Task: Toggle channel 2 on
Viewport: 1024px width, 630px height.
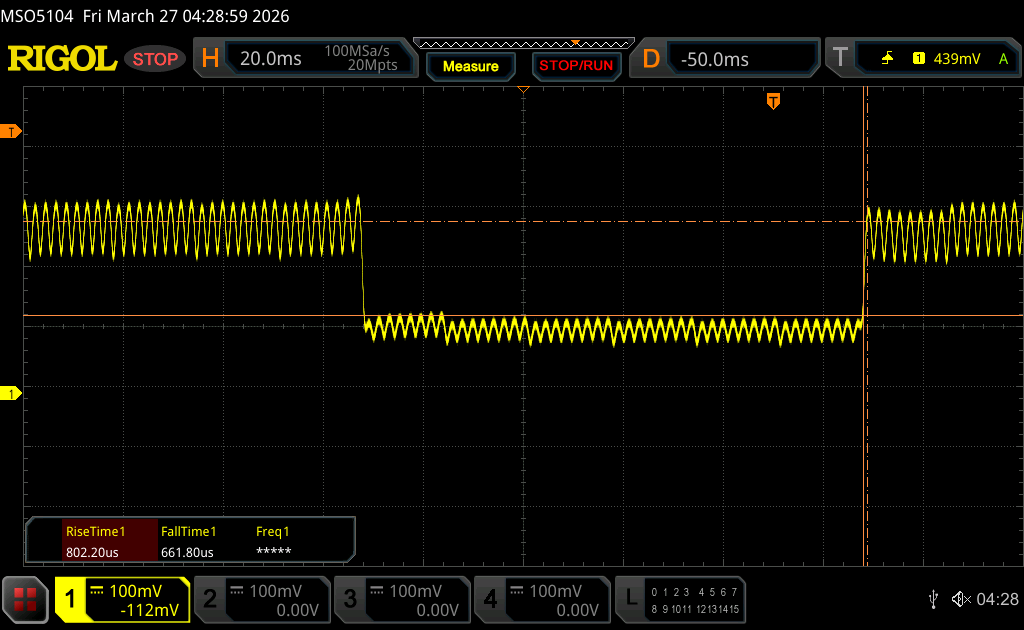Action: (x=262, y=599)
